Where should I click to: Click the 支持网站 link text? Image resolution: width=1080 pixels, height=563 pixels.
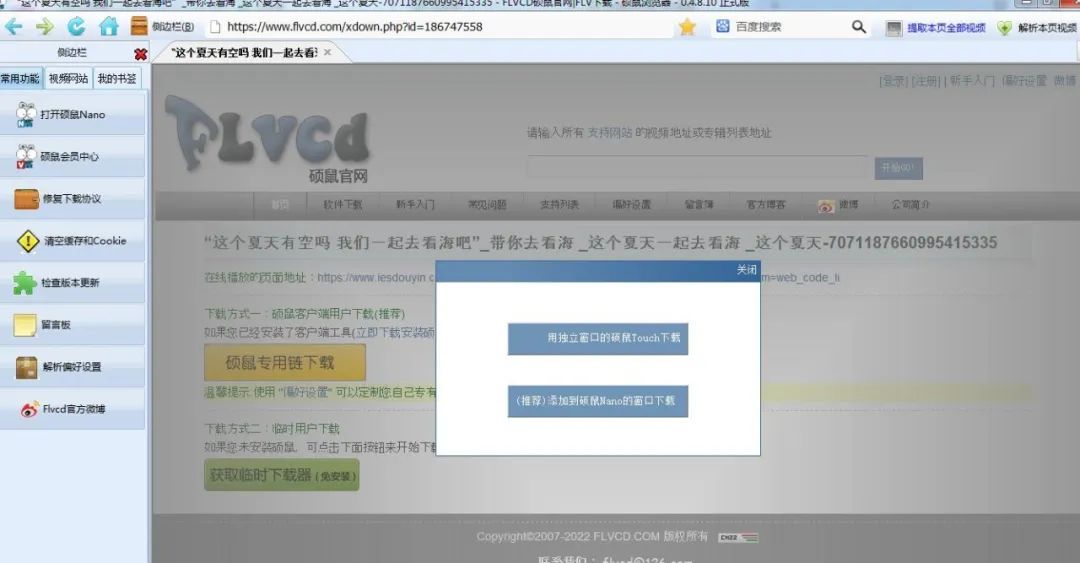pyautogui.click(x=609, y=133)
